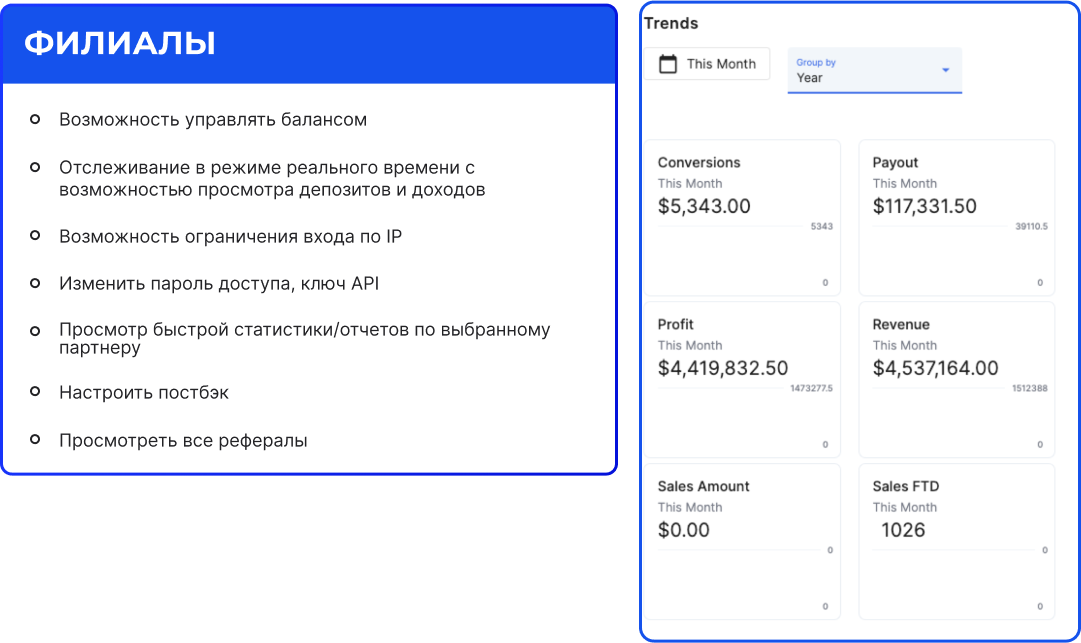Select the Возможность управлять балансом item

[x=212, y=120]
